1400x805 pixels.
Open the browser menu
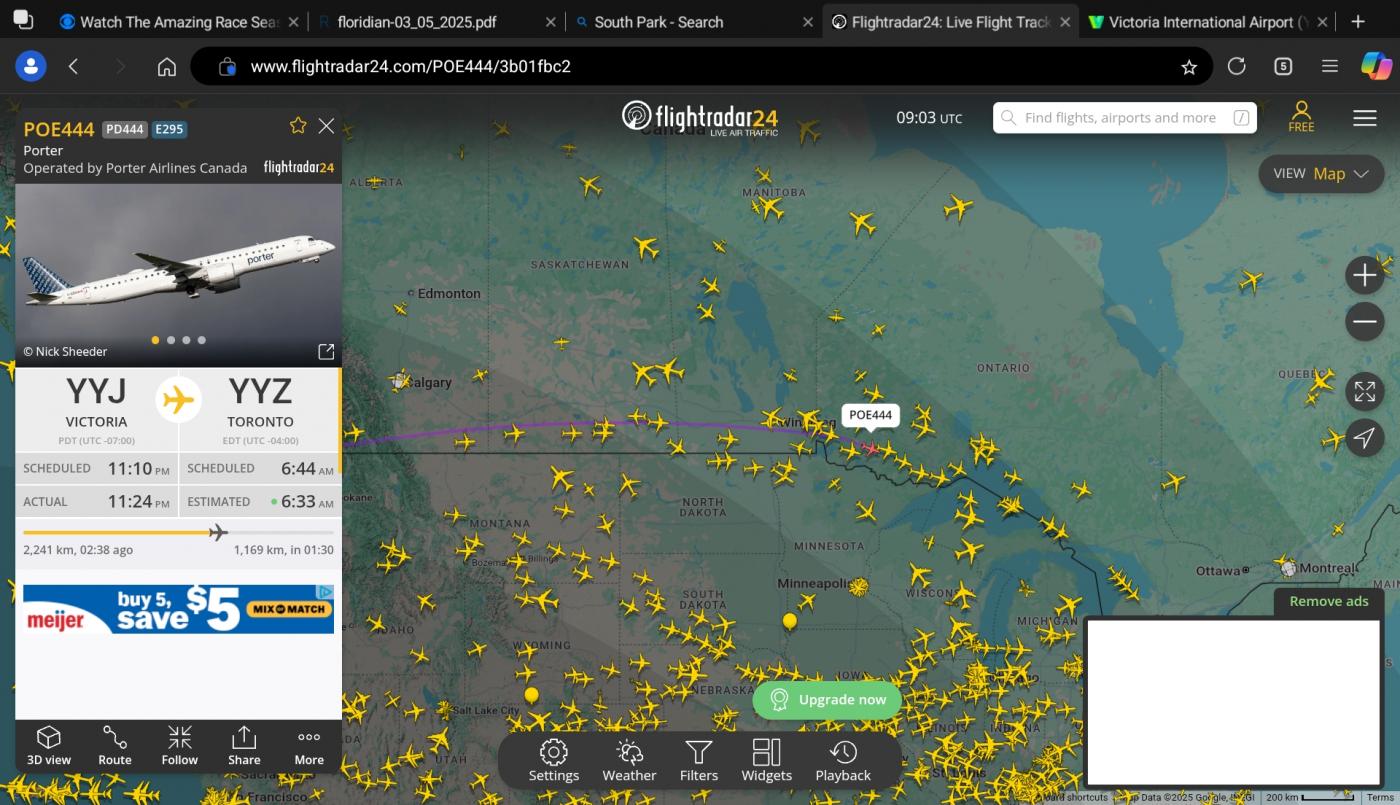pos(1330,66)
